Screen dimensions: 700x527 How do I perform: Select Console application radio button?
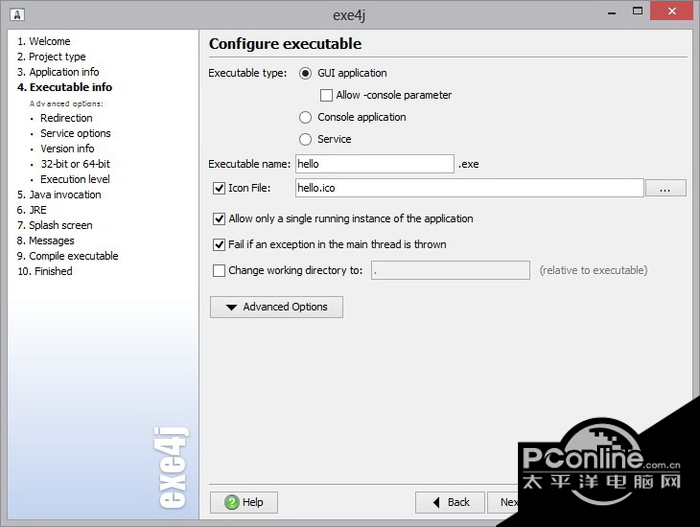coord(305,117)
